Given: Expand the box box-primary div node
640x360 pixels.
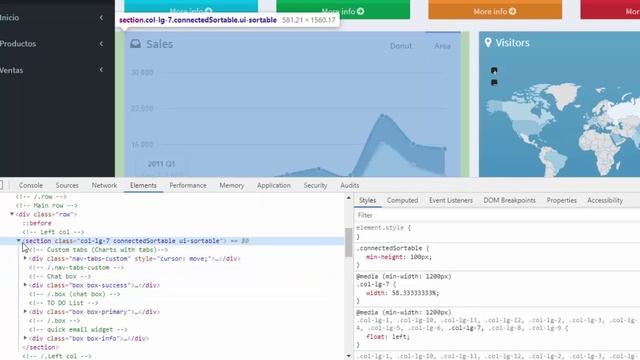Looking at the screenshot, I should (25, 311).
